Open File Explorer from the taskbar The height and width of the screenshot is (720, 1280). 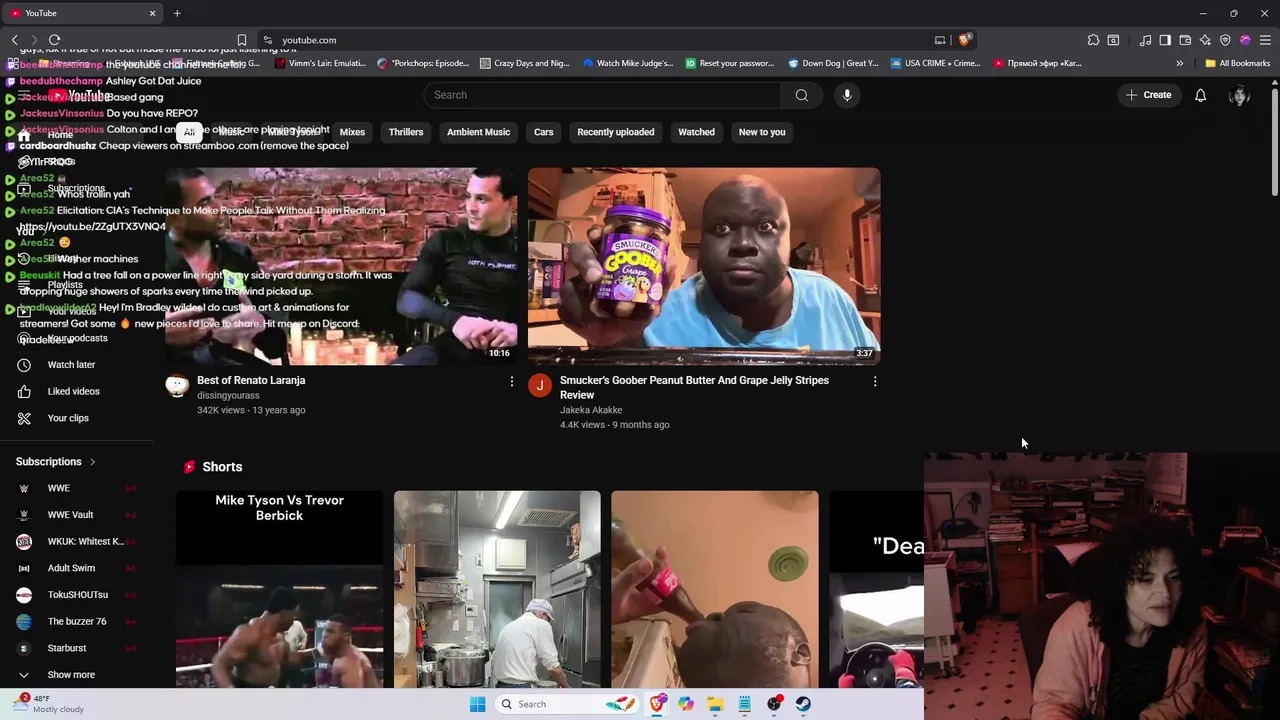tap(715, 704)
